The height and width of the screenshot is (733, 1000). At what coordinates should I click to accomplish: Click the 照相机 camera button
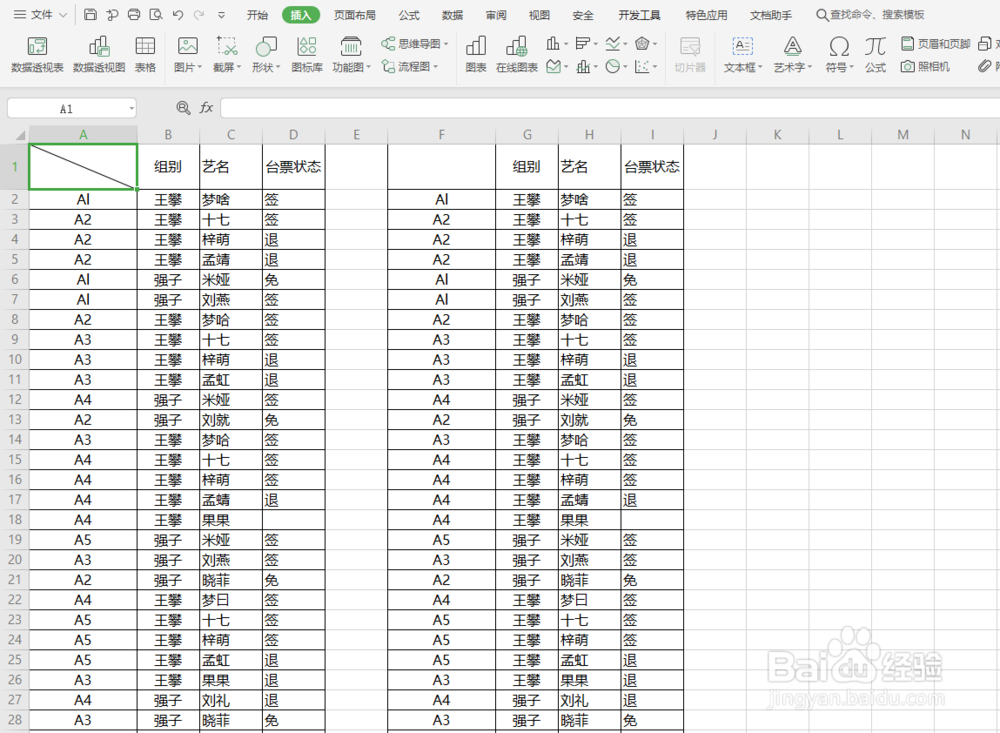click(x=925, y=66)
